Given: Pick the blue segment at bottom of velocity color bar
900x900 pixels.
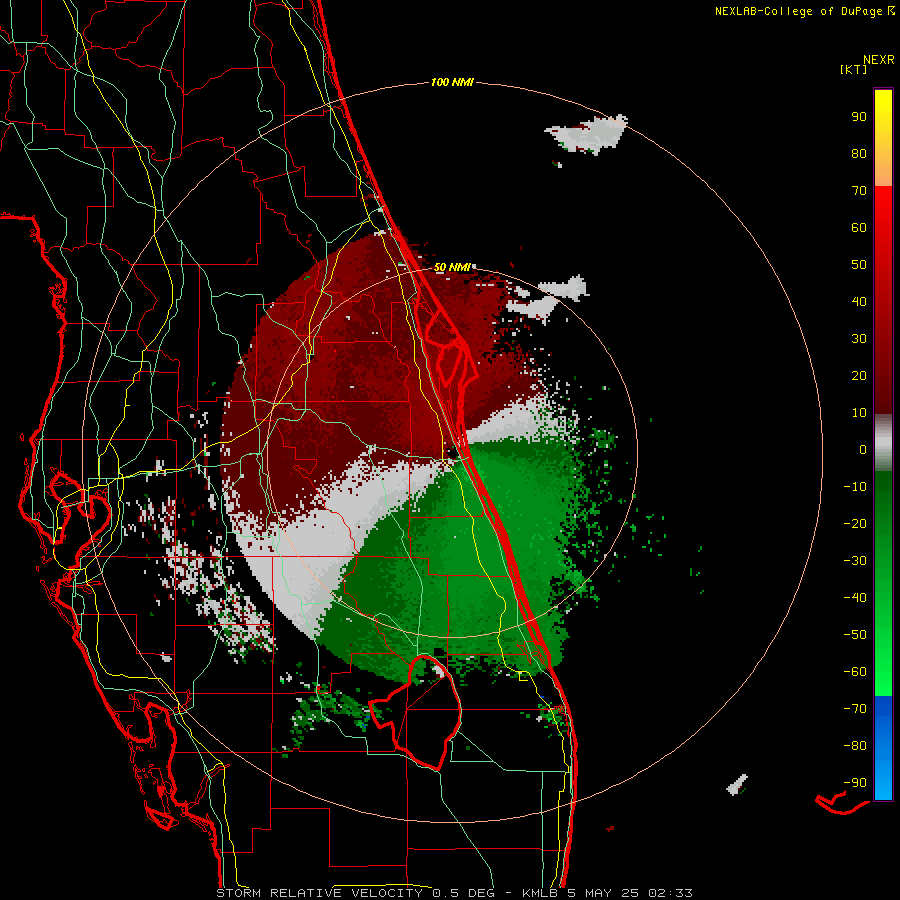Looking at the screenshot, I should point(883,748).
